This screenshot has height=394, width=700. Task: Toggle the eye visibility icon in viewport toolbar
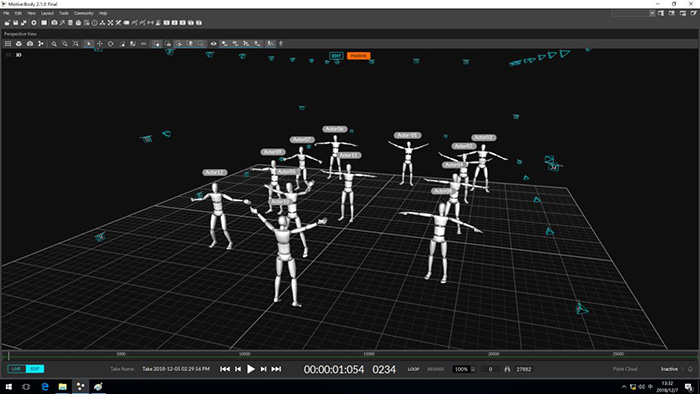coord(213,44)
